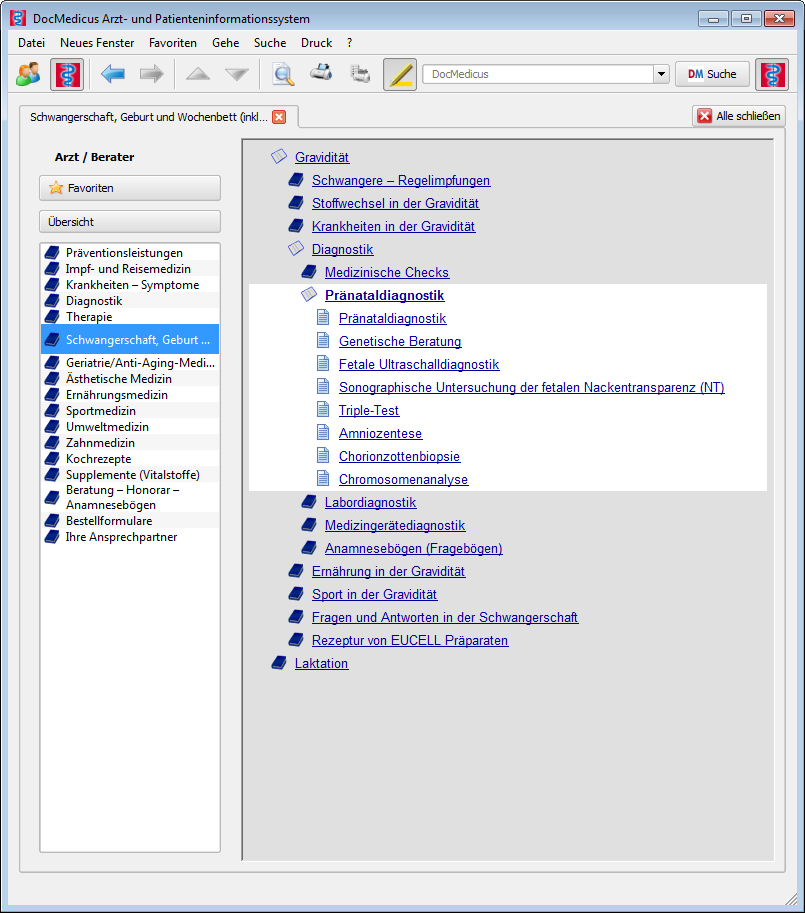Click the users/patient icon in toolbar
The image size is (805, 913).
point(28,74)
